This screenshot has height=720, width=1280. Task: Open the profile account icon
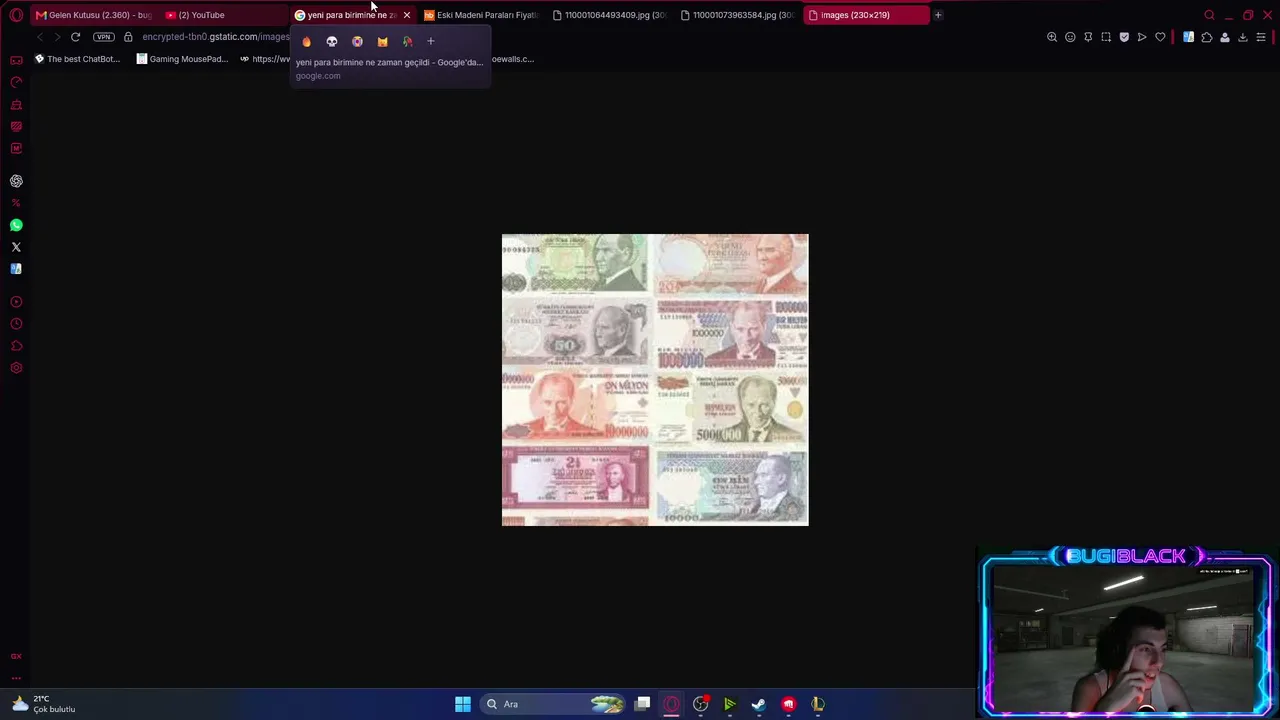click(1224, 37)
